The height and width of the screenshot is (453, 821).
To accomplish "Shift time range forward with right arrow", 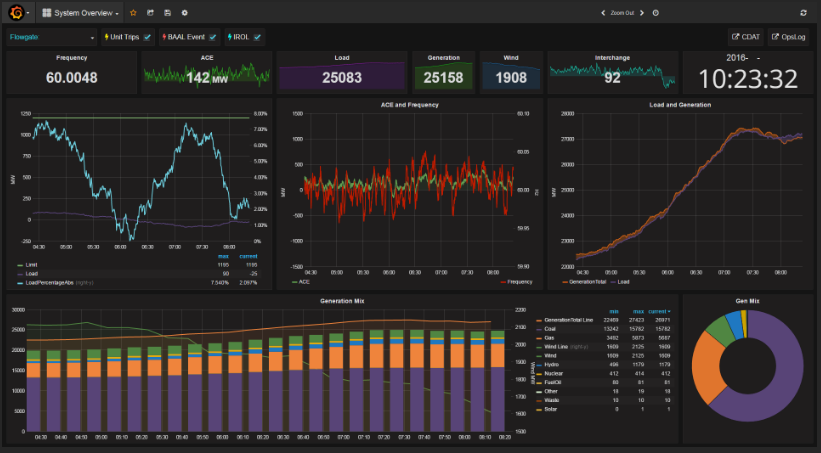I will click(642, 13).
